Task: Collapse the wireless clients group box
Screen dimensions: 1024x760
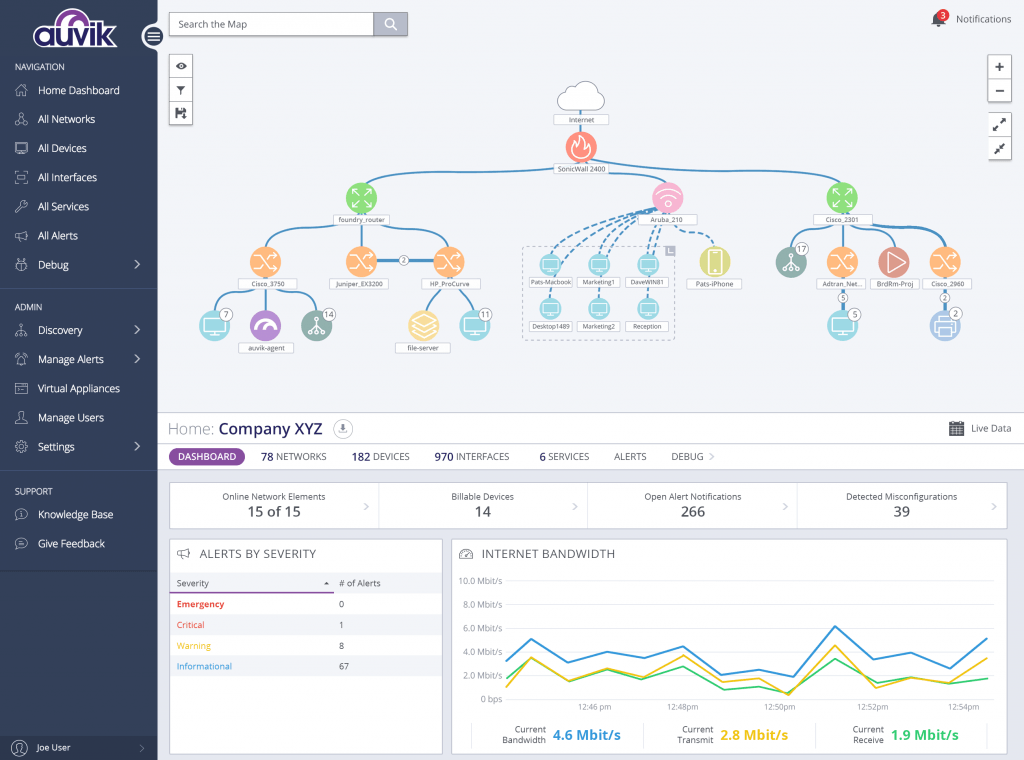Action: 670,251
